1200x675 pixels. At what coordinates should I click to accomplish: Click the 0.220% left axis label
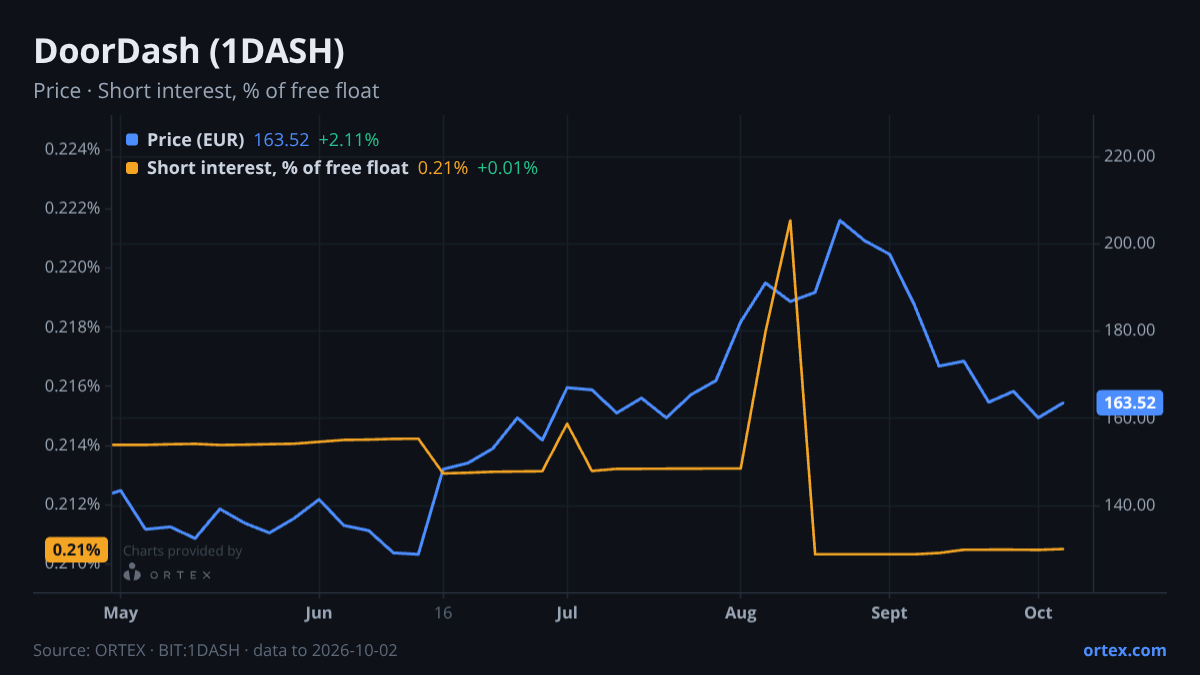click(x=73, y=268)
